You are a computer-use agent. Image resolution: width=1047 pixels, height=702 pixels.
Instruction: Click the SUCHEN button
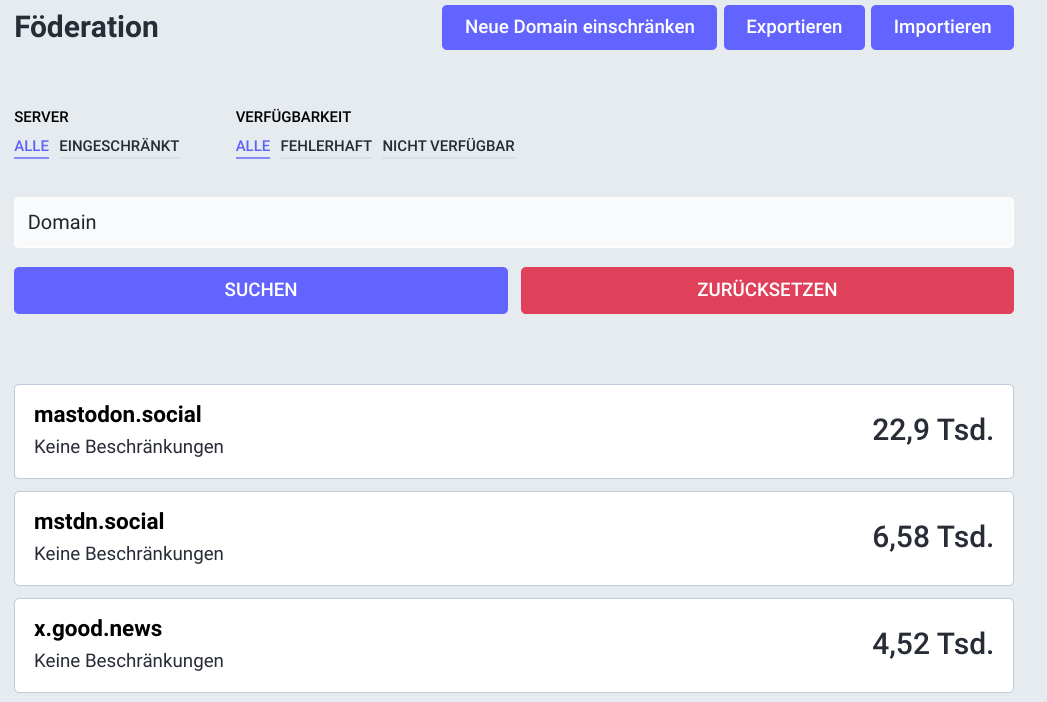260,290
